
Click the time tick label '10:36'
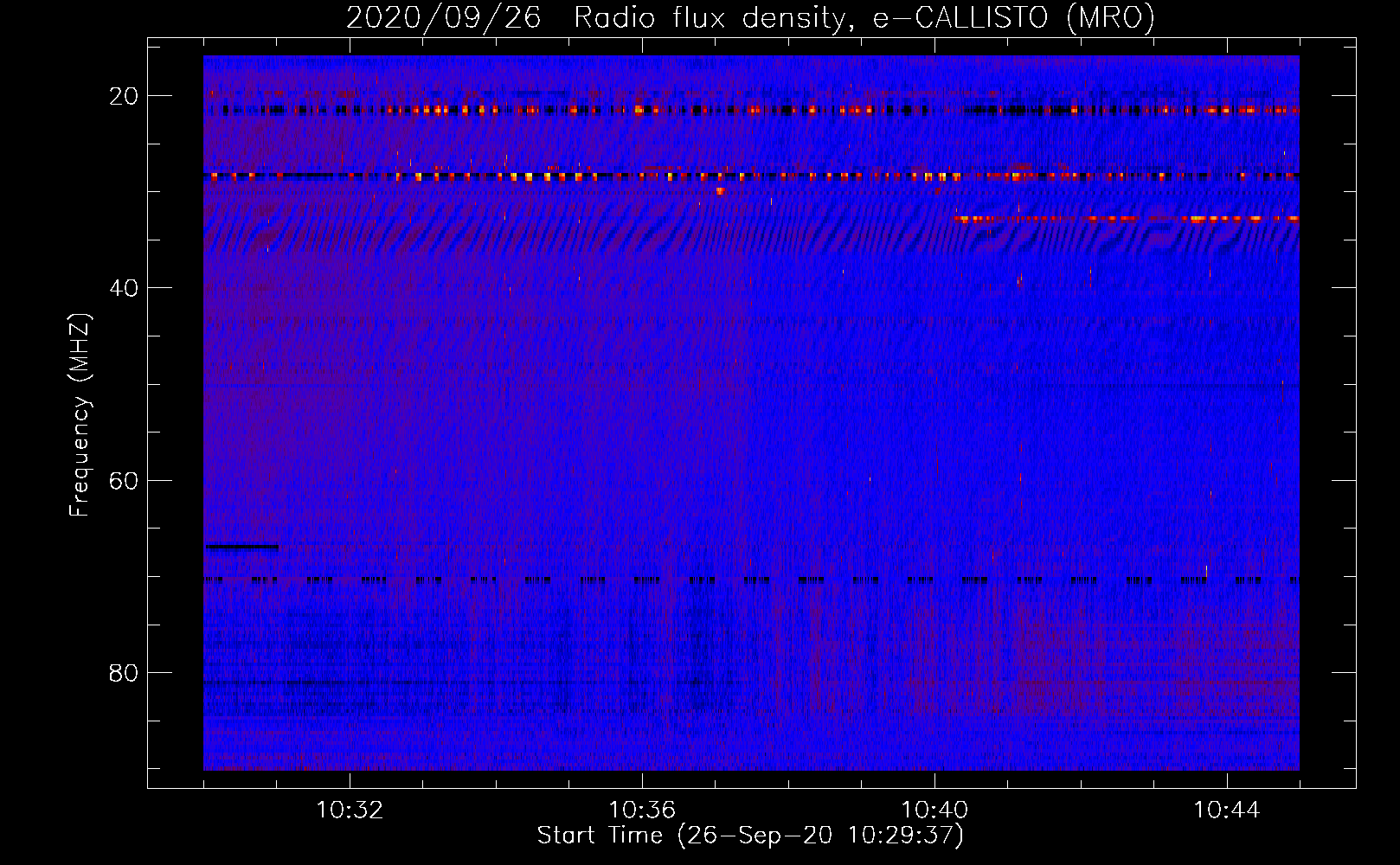pyautogui.click(x=642, y=811)
